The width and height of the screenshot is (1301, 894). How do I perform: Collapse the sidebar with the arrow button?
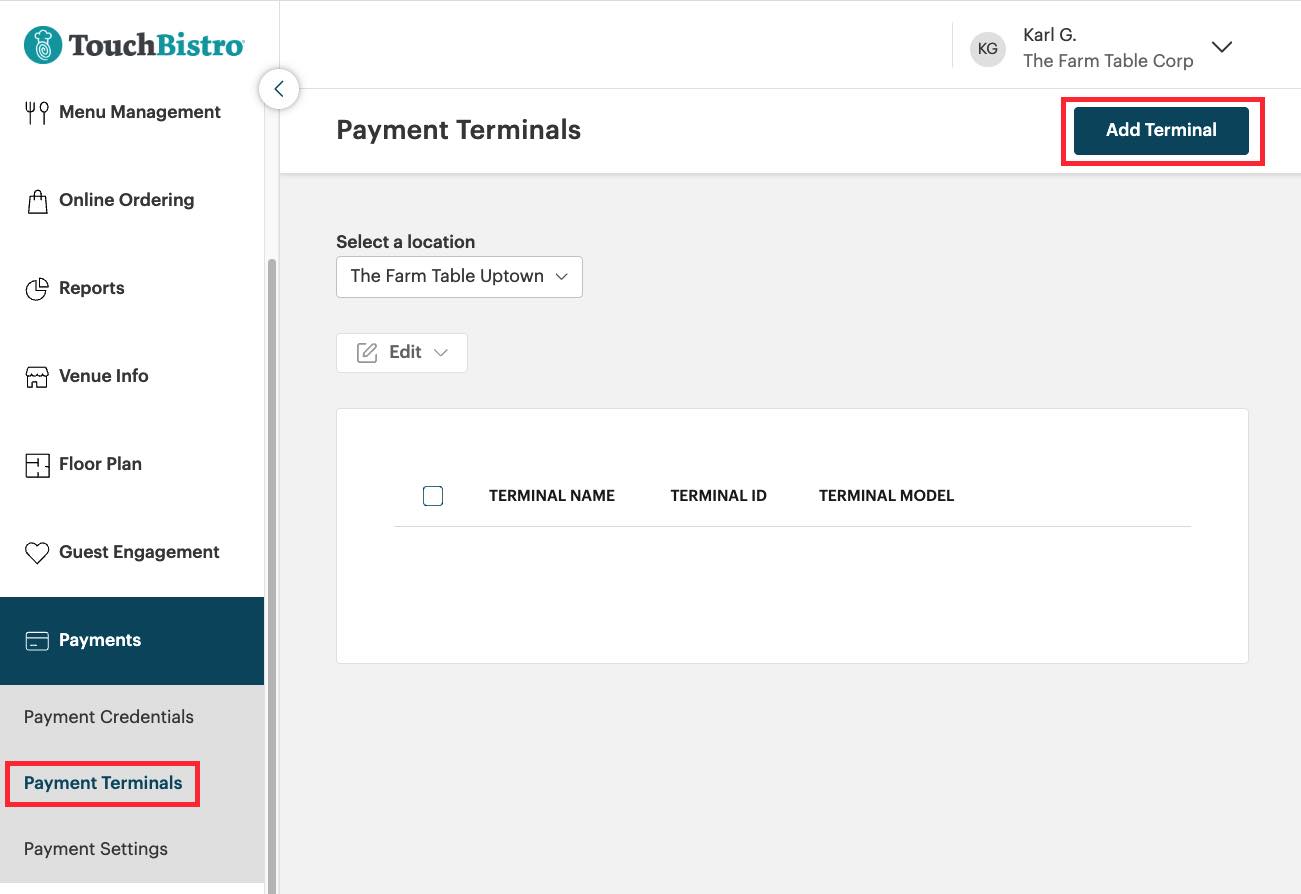tap(279, 89)
